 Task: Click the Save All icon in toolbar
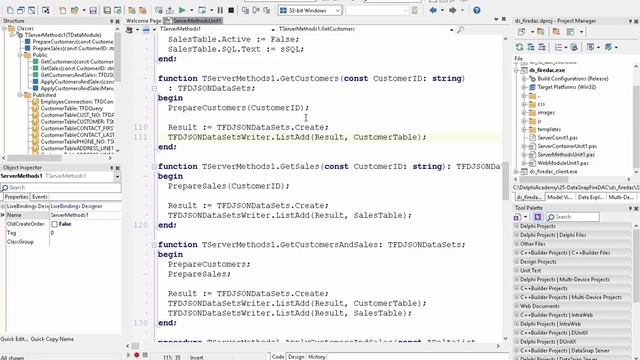(x=107, y=10)
